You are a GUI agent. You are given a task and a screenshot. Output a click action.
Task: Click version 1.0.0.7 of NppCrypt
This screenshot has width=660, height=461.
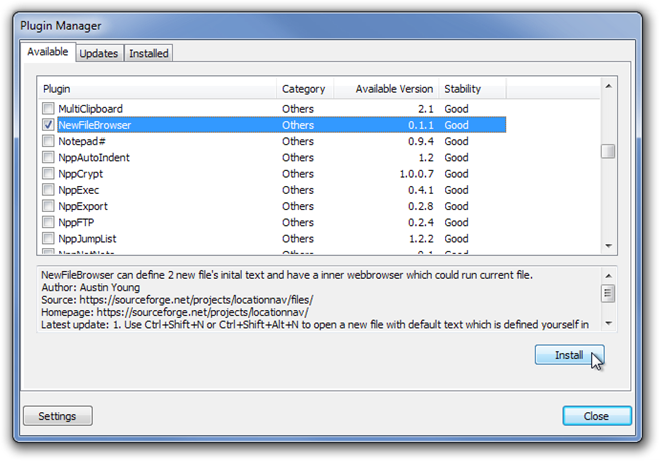point(417,174)
